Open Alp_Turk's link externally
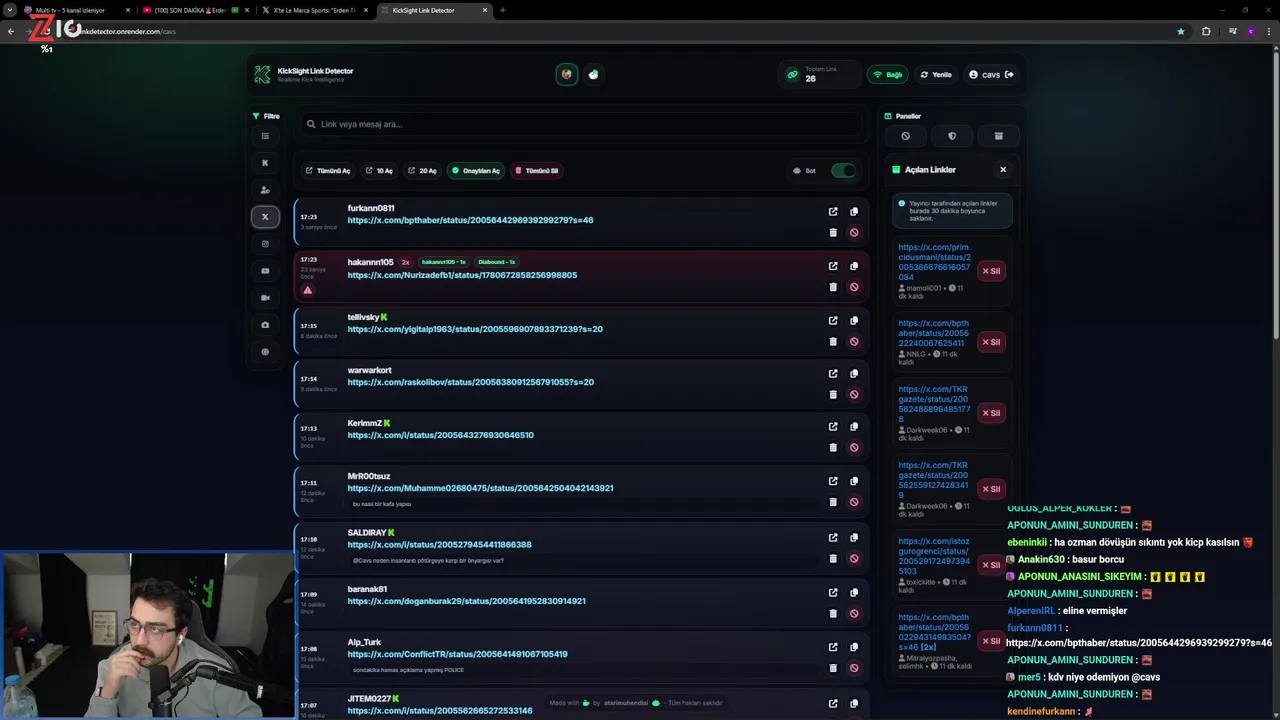Screen dimensions: 1280x720 [x=833, y=647]
